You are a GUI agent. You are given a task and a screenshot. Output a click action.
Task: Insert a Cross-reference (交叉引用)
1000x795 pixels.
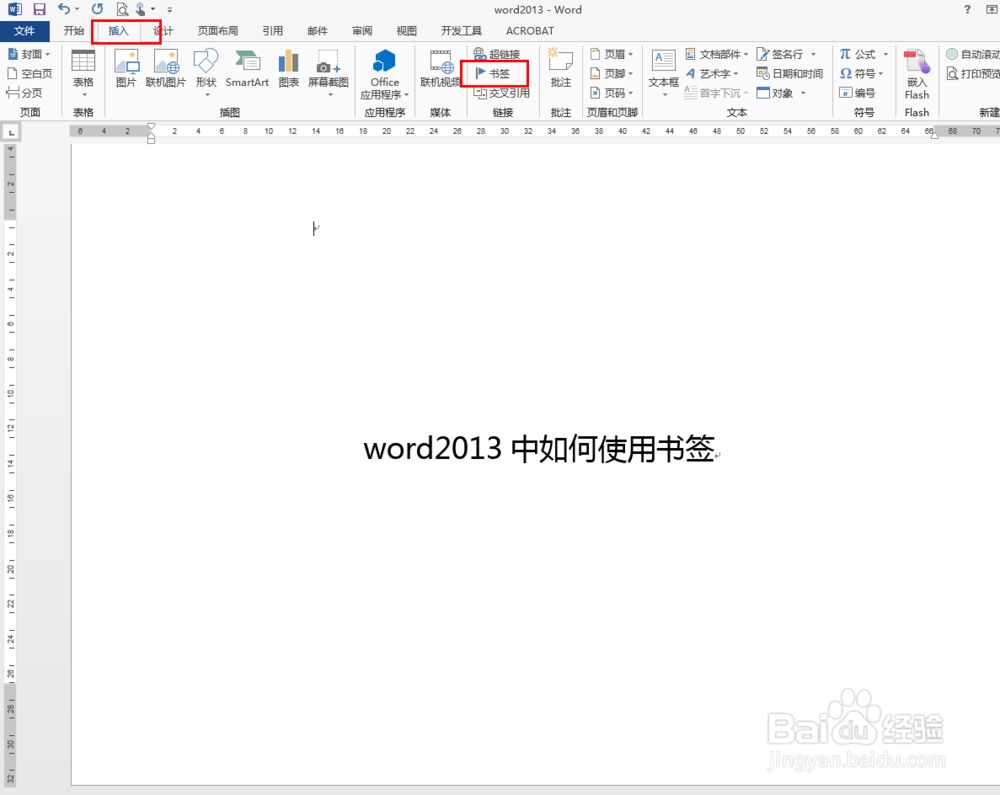[x=501, y=93]
